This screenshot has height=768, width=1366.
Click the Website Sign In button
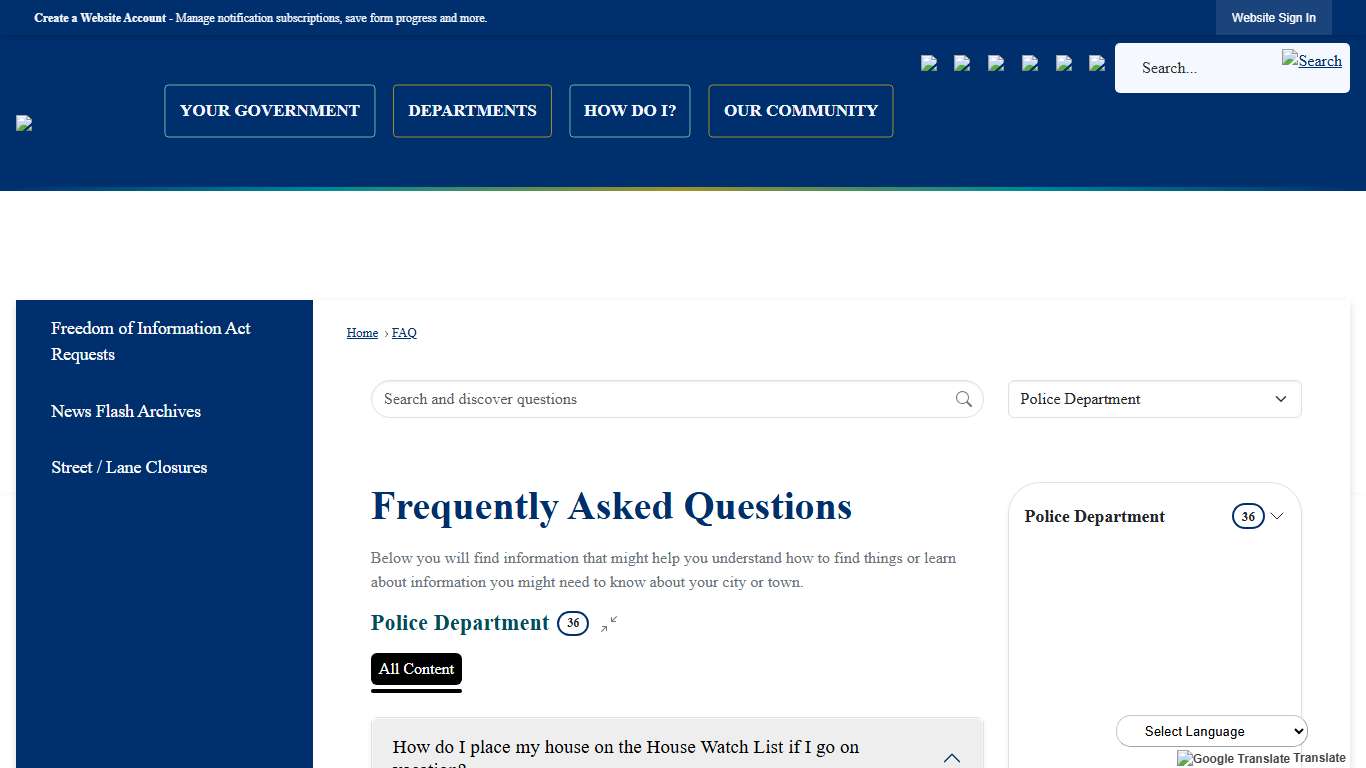1273,17
